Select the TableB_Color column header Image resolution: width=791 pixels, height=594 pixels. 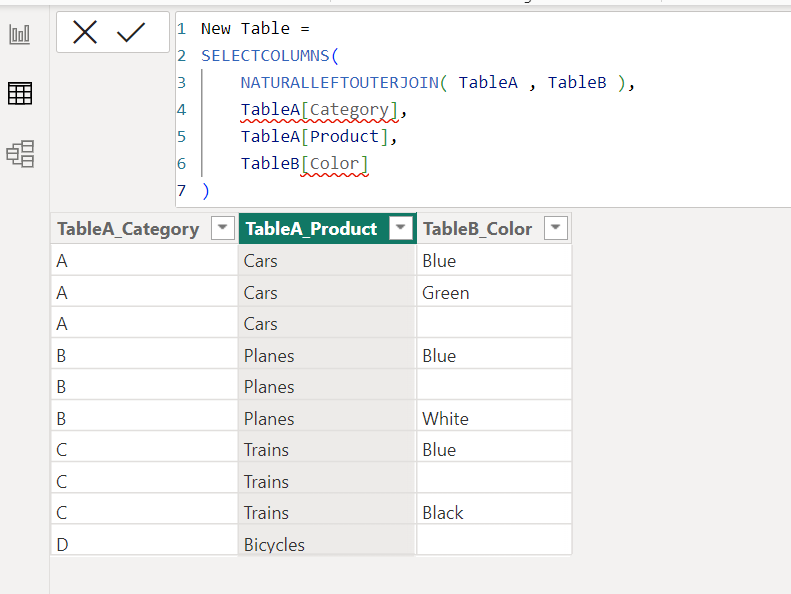(494, 229)
